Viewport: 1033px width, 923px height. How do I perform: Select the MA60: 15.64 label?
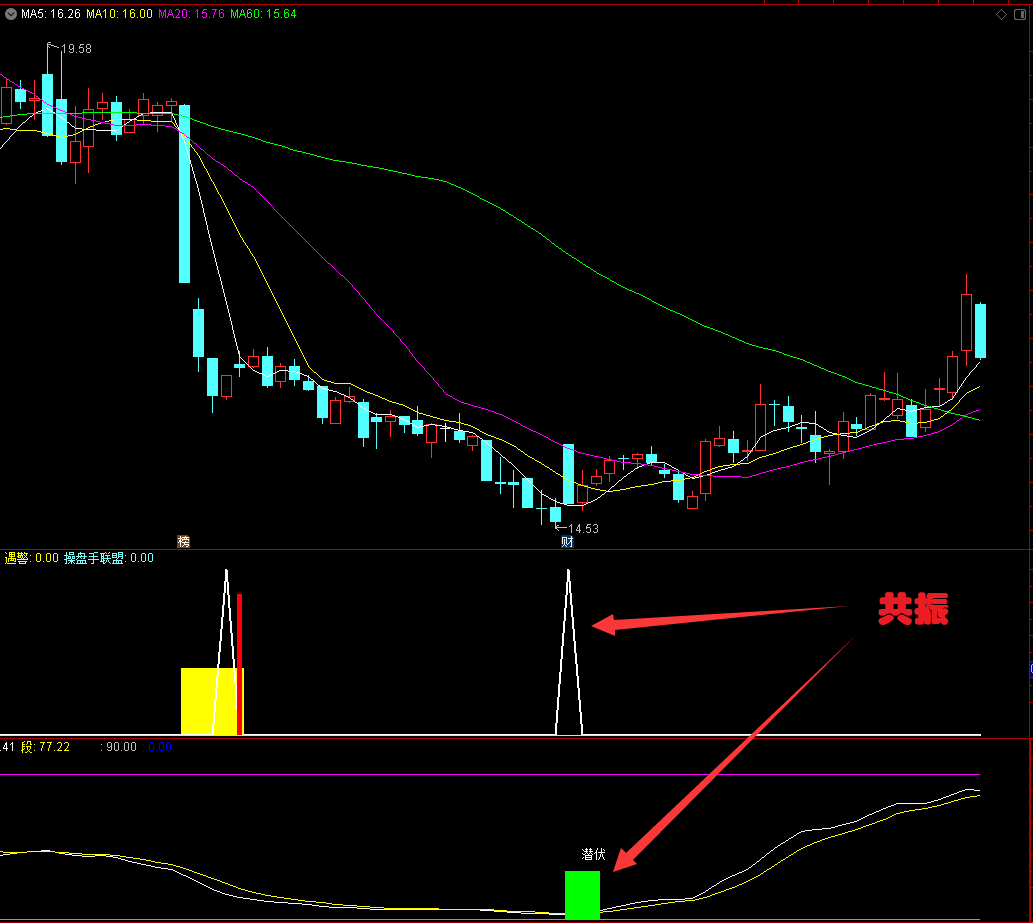click(263, 14)
